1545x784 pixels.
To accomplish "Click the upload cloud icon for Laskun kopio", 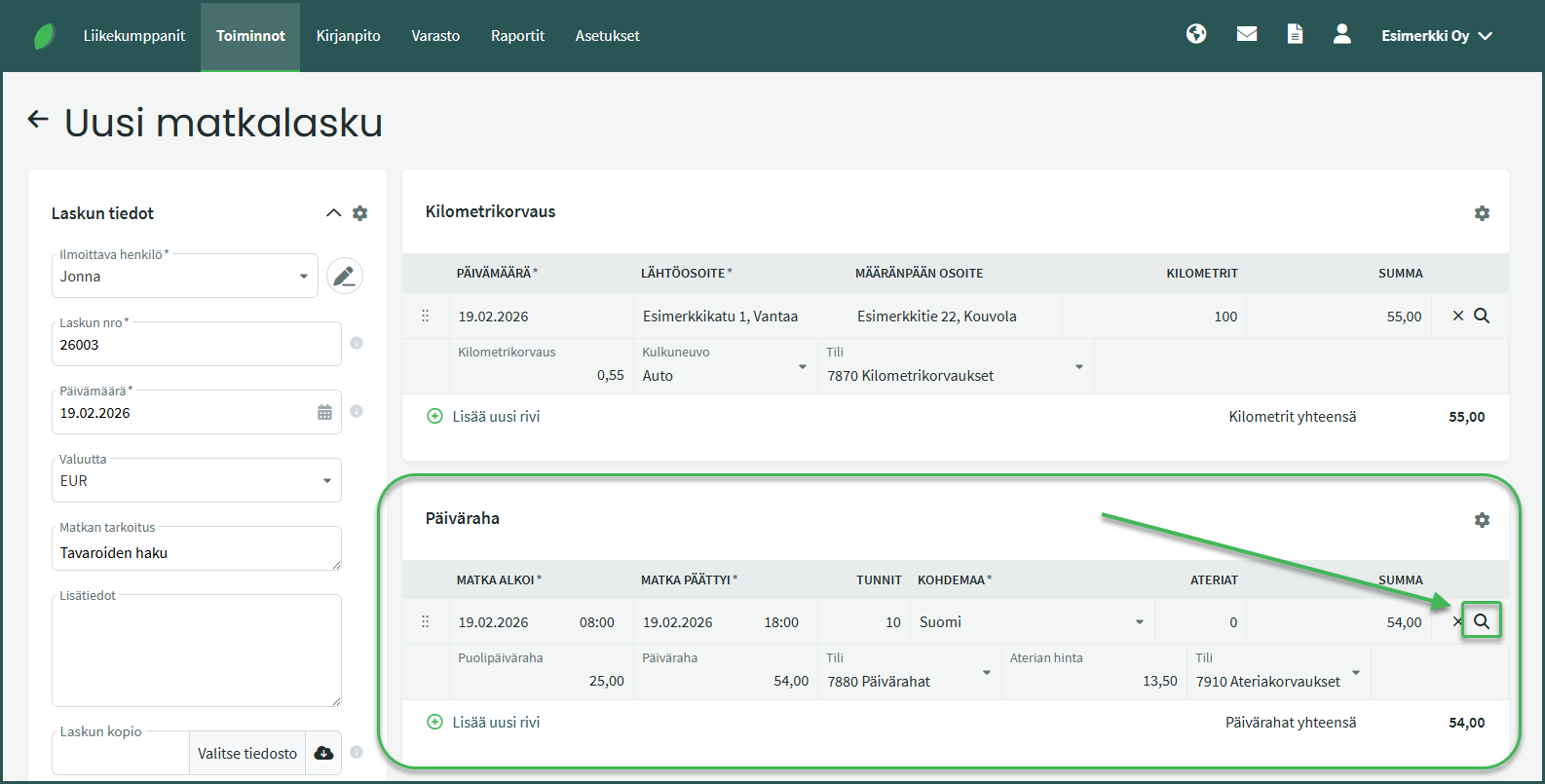I will (323, 753).
